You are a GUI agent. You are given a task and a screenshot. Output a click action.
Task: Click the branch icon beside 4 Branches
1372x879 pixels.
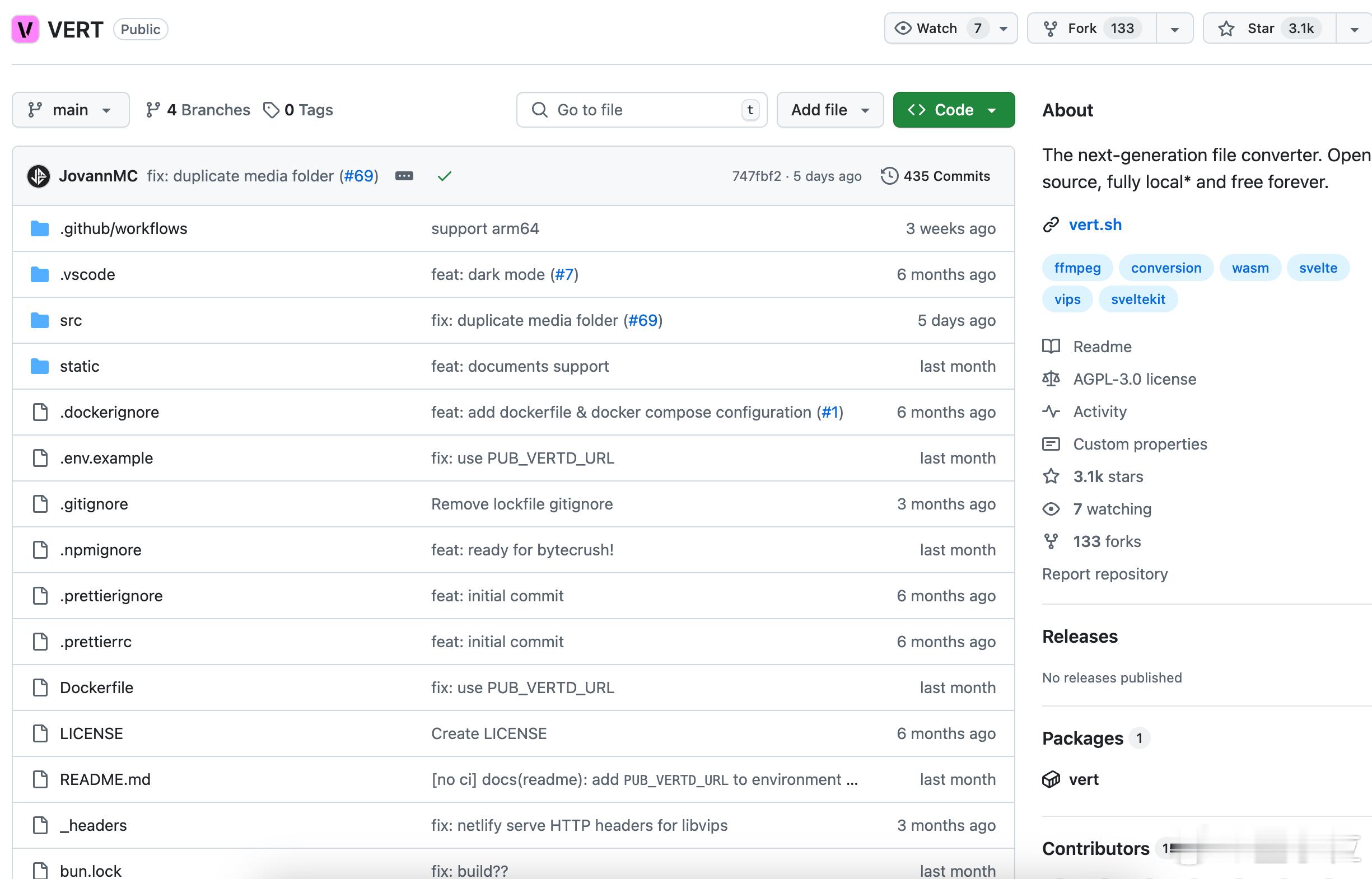(152, 110)
